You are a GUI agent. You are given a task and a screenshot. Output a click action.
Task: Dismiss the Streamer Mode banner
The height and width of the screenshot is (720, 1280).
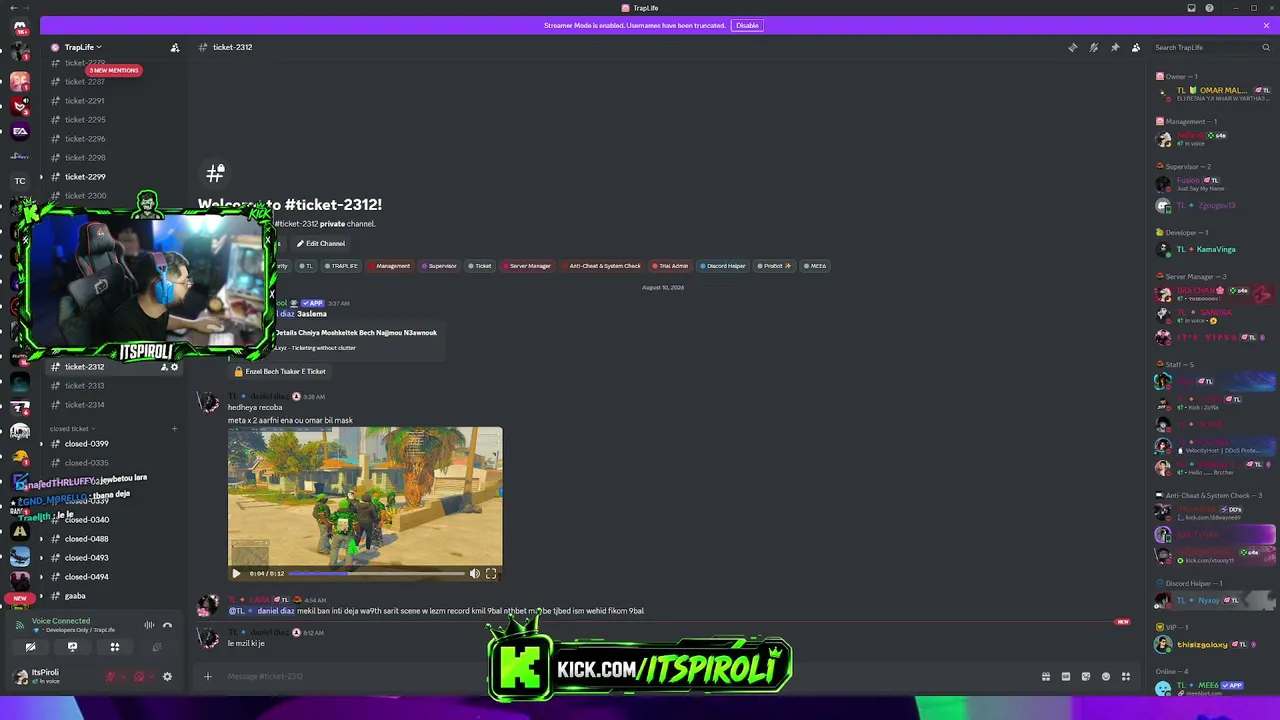tap(1266, 25)
